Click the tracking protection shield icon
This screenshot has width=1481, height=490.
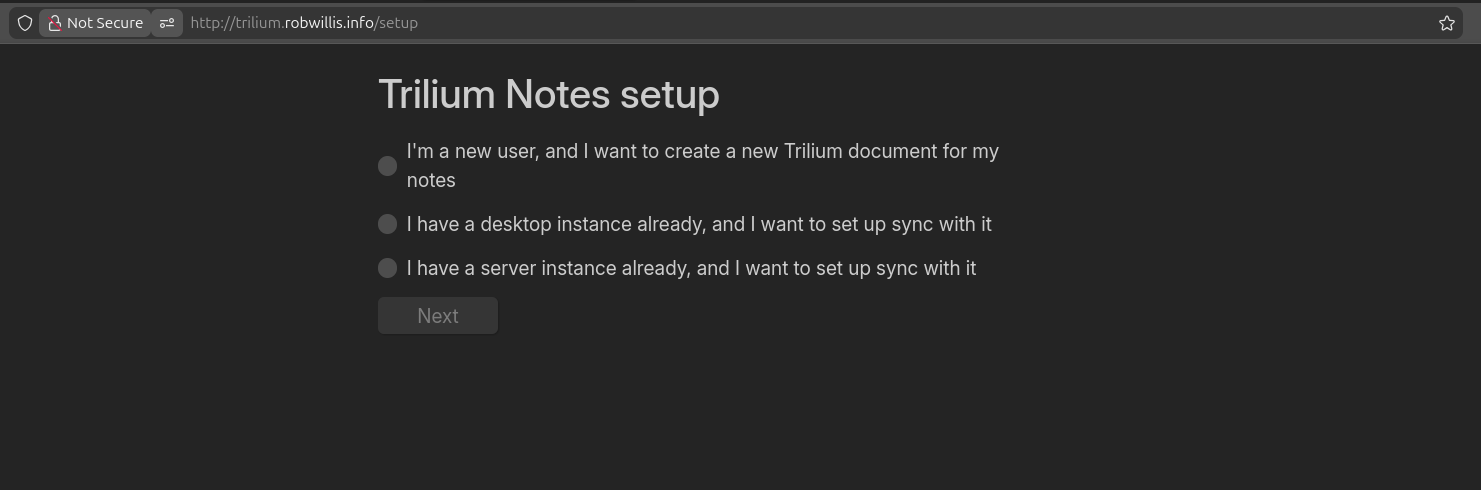pyautogui.click(x=25, y=23)
